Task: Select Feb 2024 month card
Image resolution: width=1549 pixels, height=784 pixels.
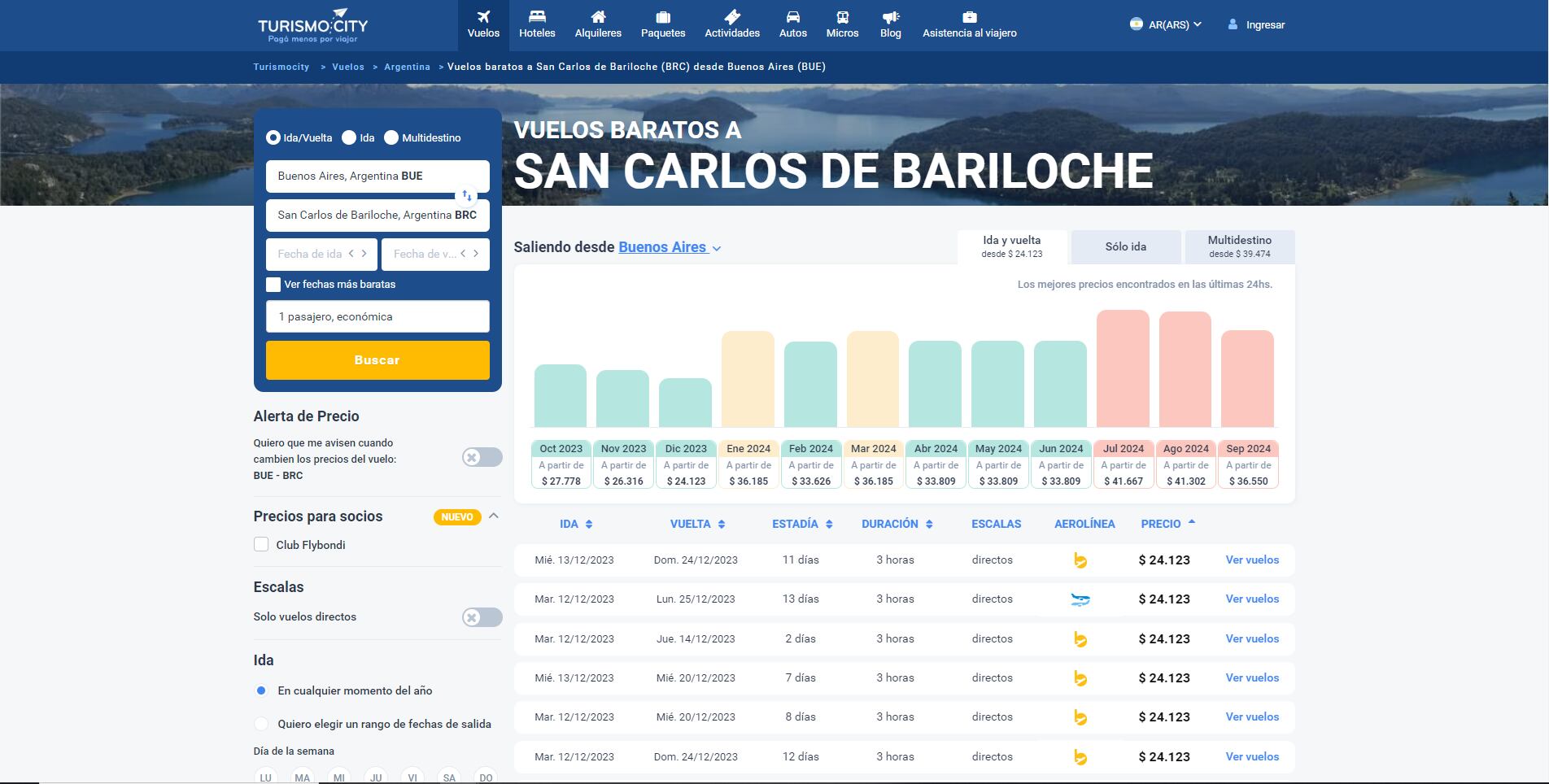Action: (810, 464)
